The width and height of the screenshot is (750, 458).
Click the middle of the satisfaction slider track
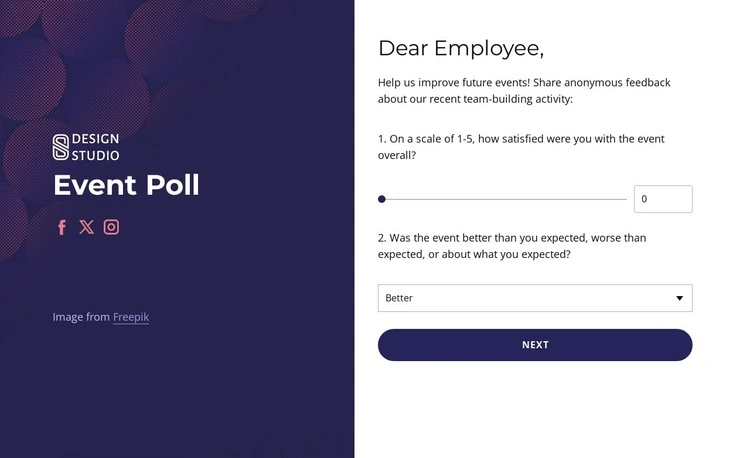[x=504, y=199]
